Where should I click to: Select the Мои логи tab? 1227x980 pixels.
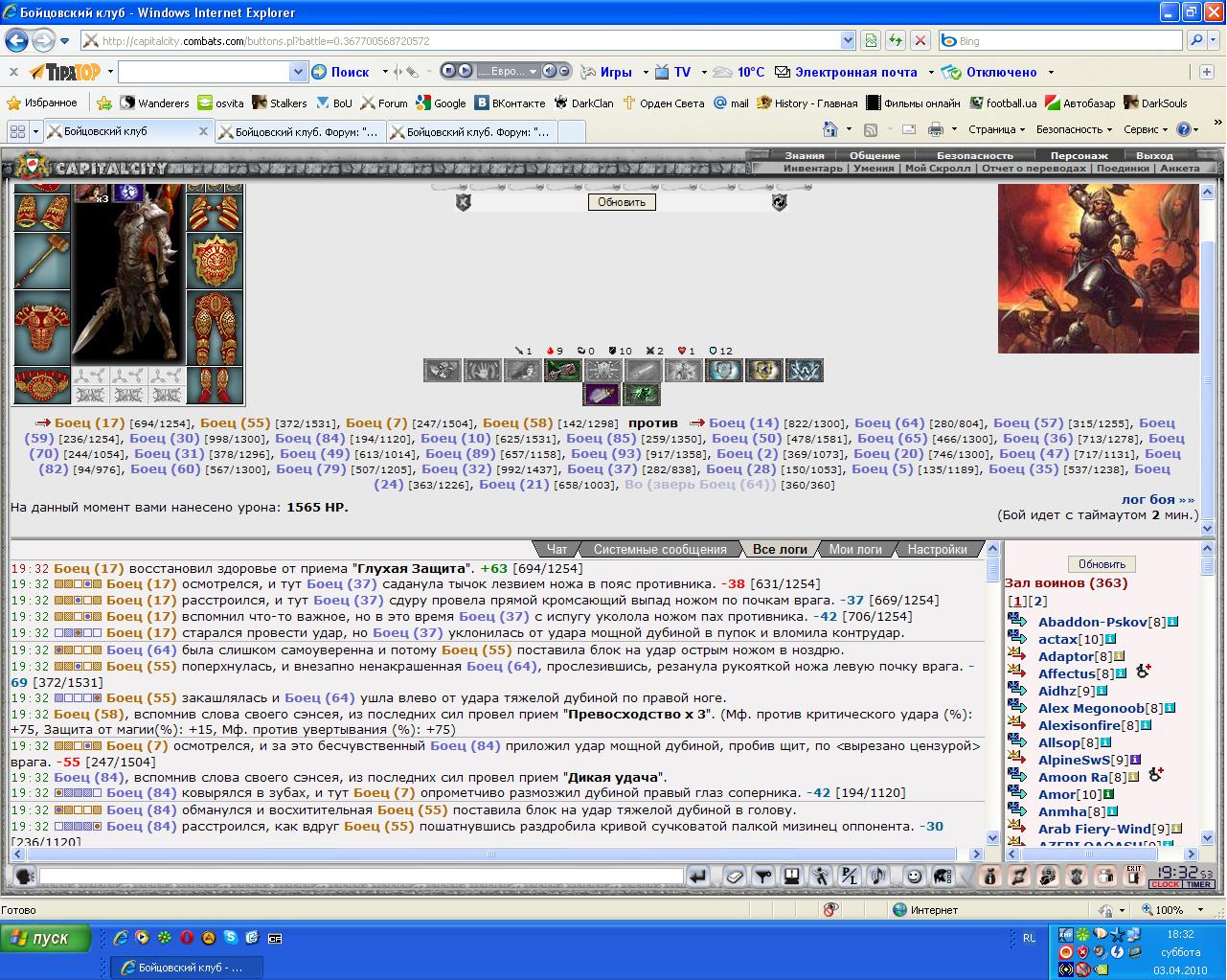[x=855, y=549]
